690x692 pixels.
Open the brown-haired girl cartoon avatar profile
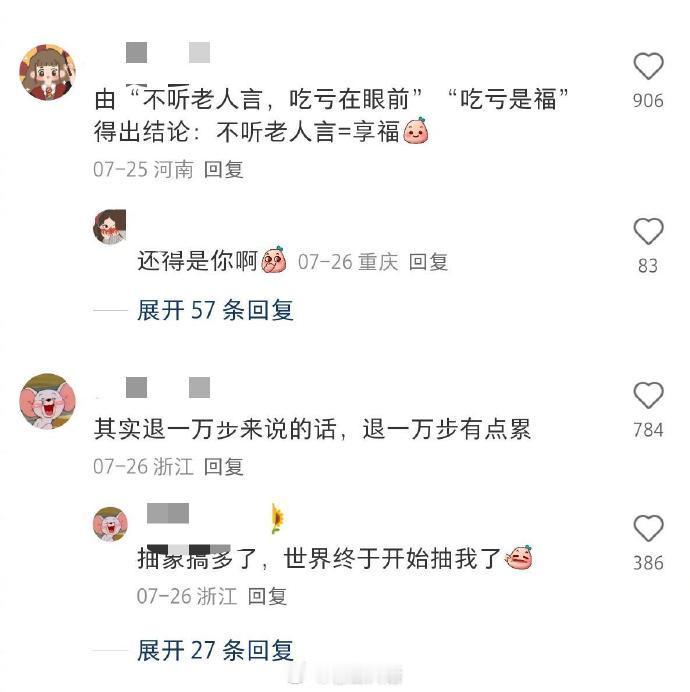click(47, 72)
